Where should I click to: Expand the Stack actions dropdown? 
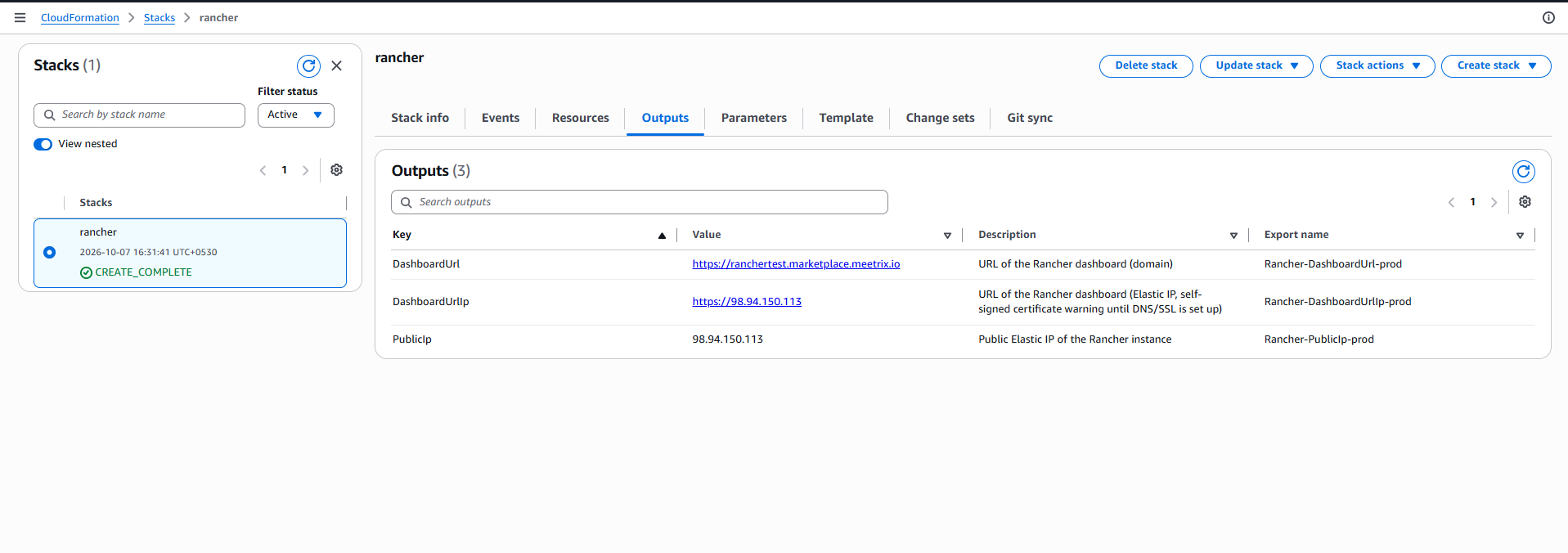[1377, 66]
